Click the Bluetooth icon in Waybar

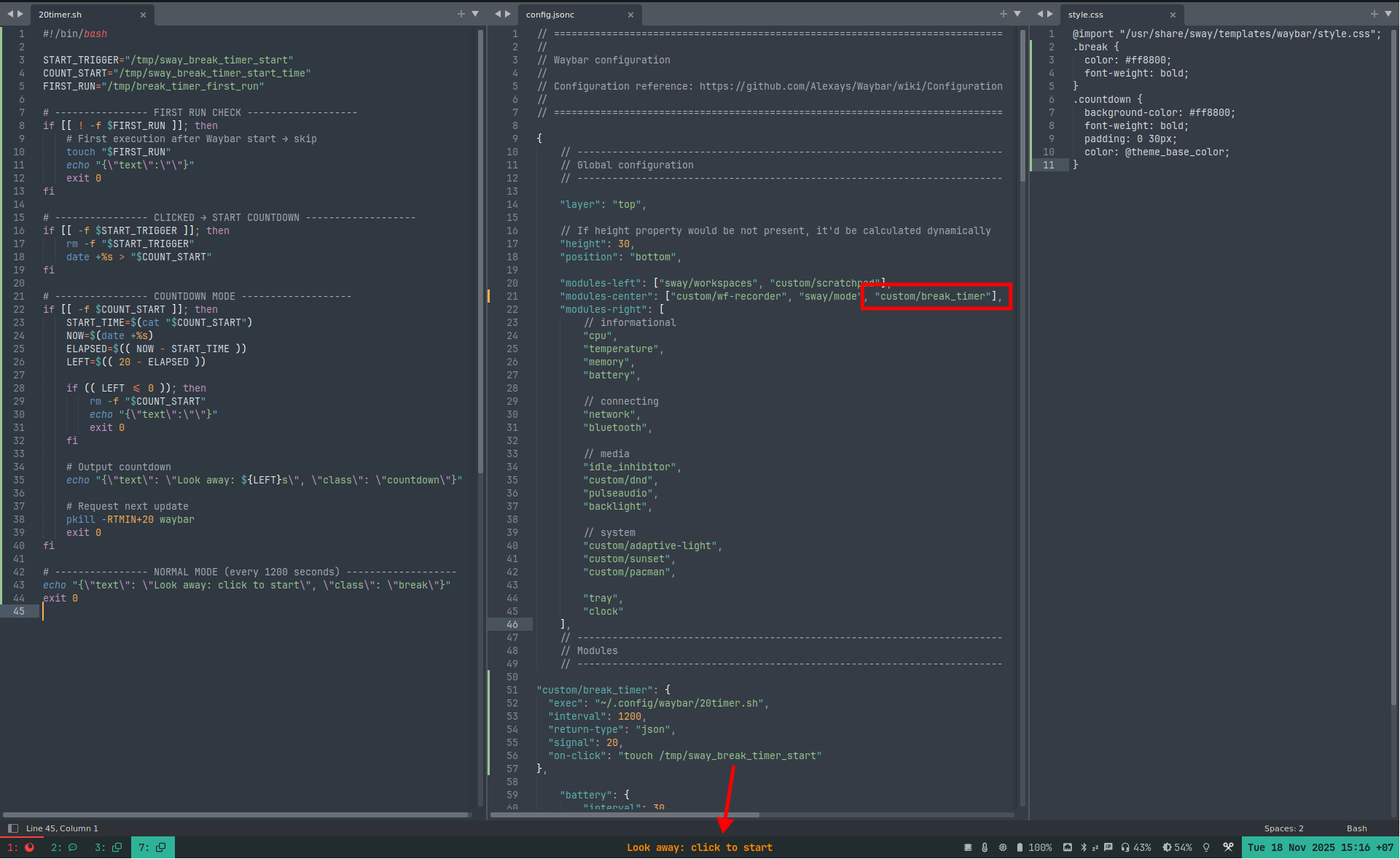click(x=1083, y=847)
